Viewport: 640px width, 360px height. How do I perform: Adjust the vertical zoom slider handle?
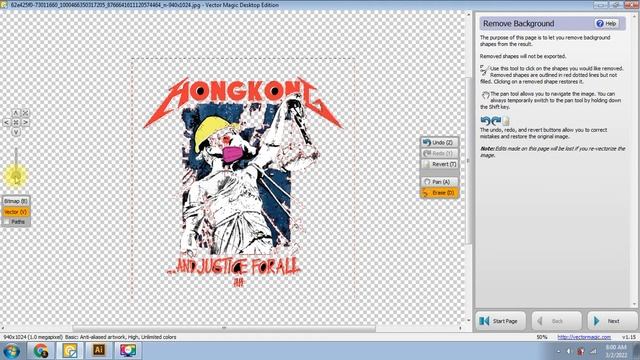click(x=16, y=176)
